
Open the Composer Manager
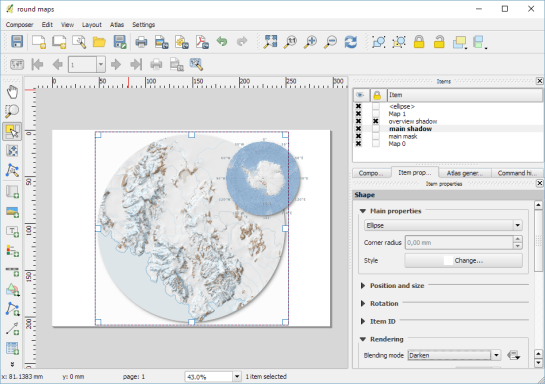pos(79,42)
